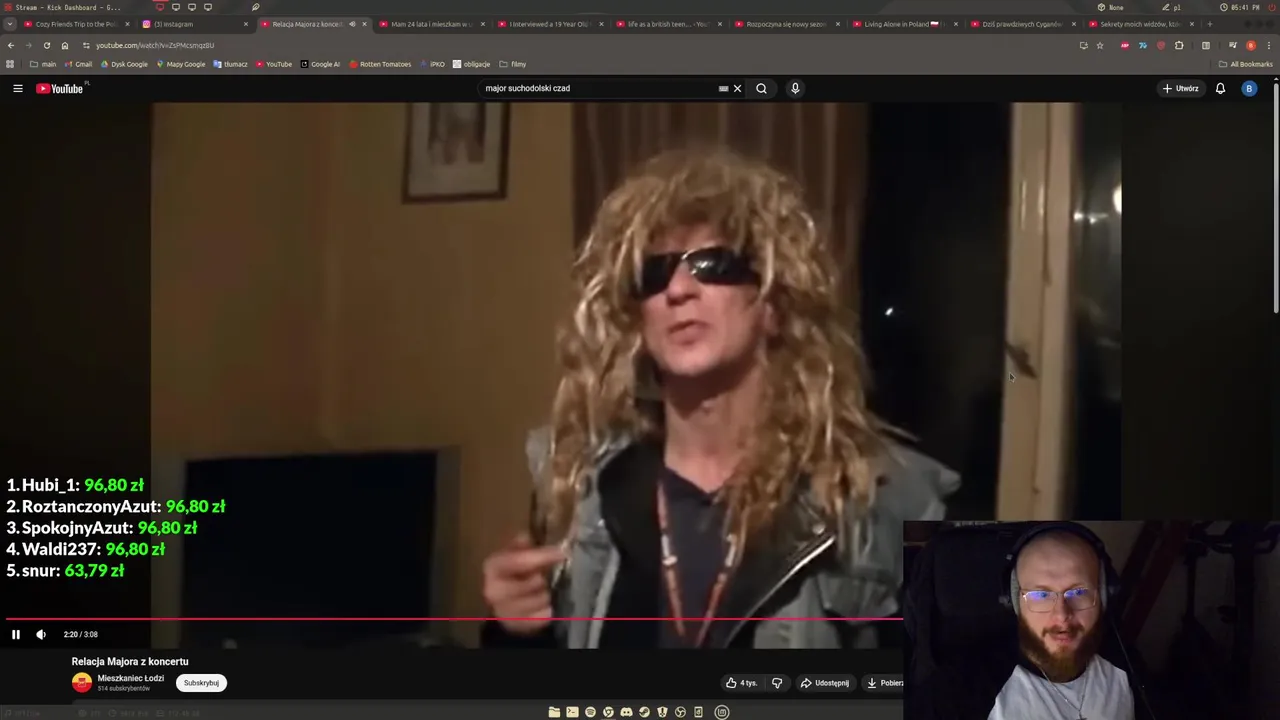Switch to Cozy Friends Trip tab
The width and height of the screenshot is (1280, 720).
[x=77, y=24]
